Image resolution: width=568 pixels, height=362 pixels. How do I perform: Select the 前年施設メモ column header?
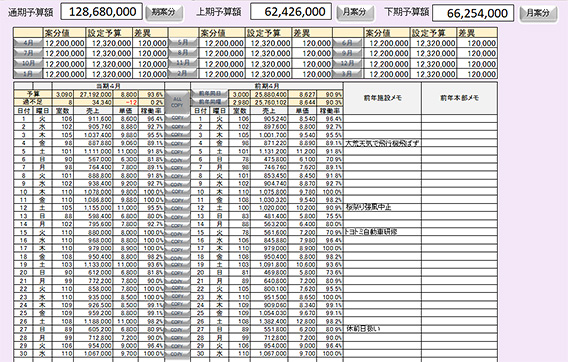[383, 98]
